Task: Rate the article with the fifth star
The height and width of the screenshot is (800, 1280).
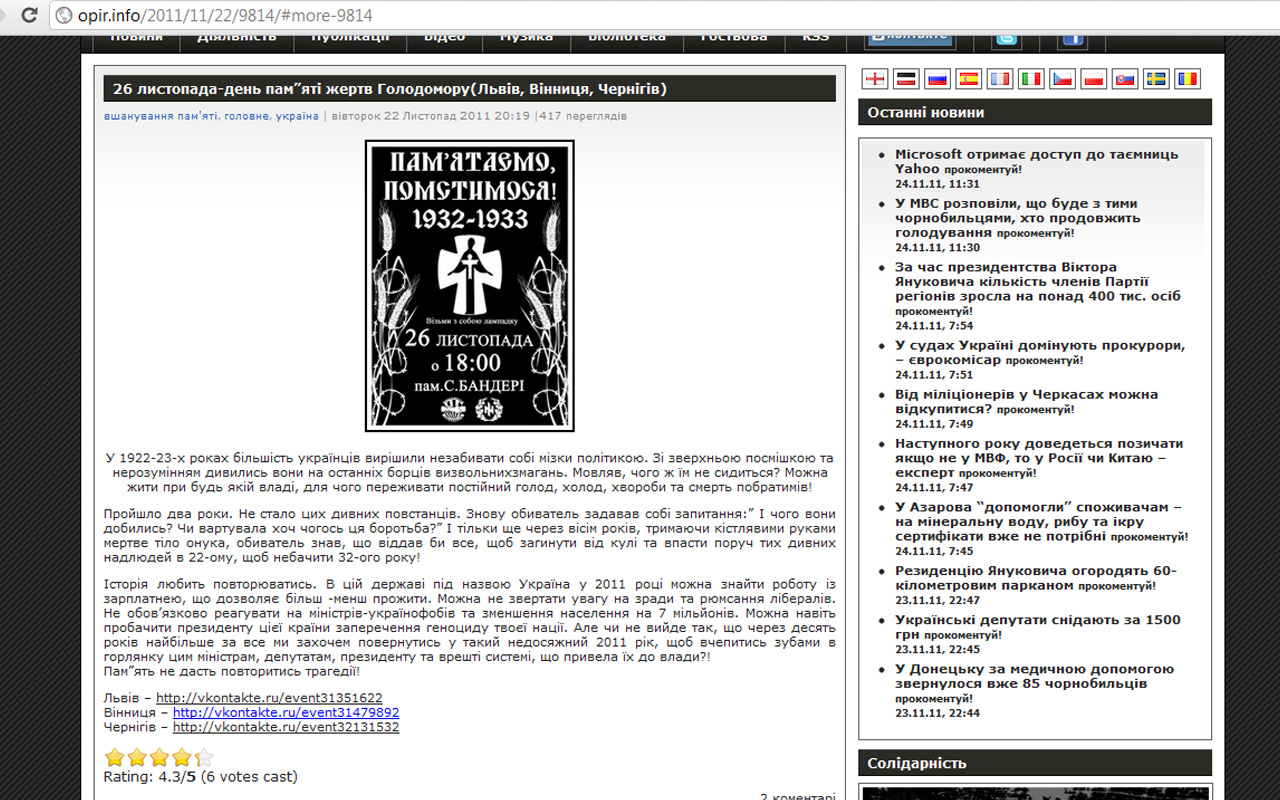Action: pyautogui.click(x=203, y=757)
